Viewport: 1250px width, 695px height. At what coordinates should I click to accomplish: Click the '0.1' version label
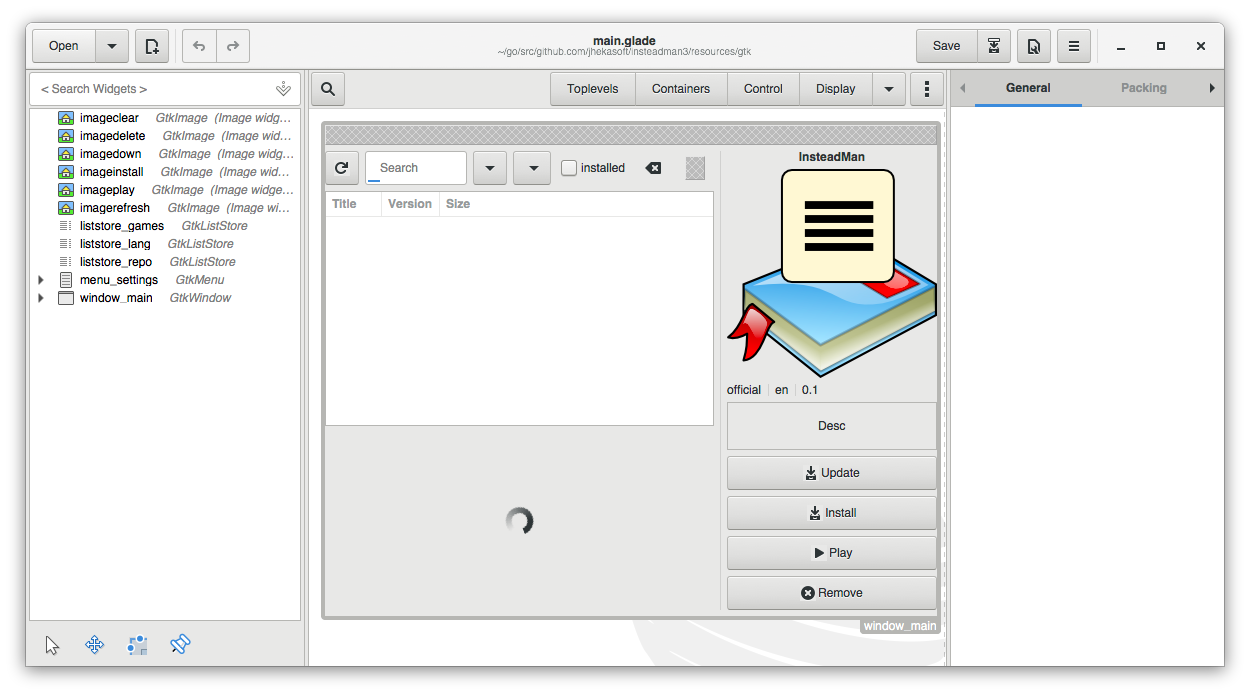[x=810, y=390]
